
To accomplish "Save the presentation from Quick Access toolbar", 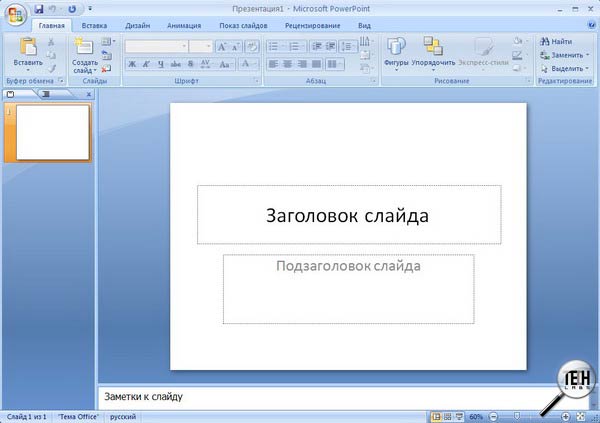I will [x=39, y=9].
